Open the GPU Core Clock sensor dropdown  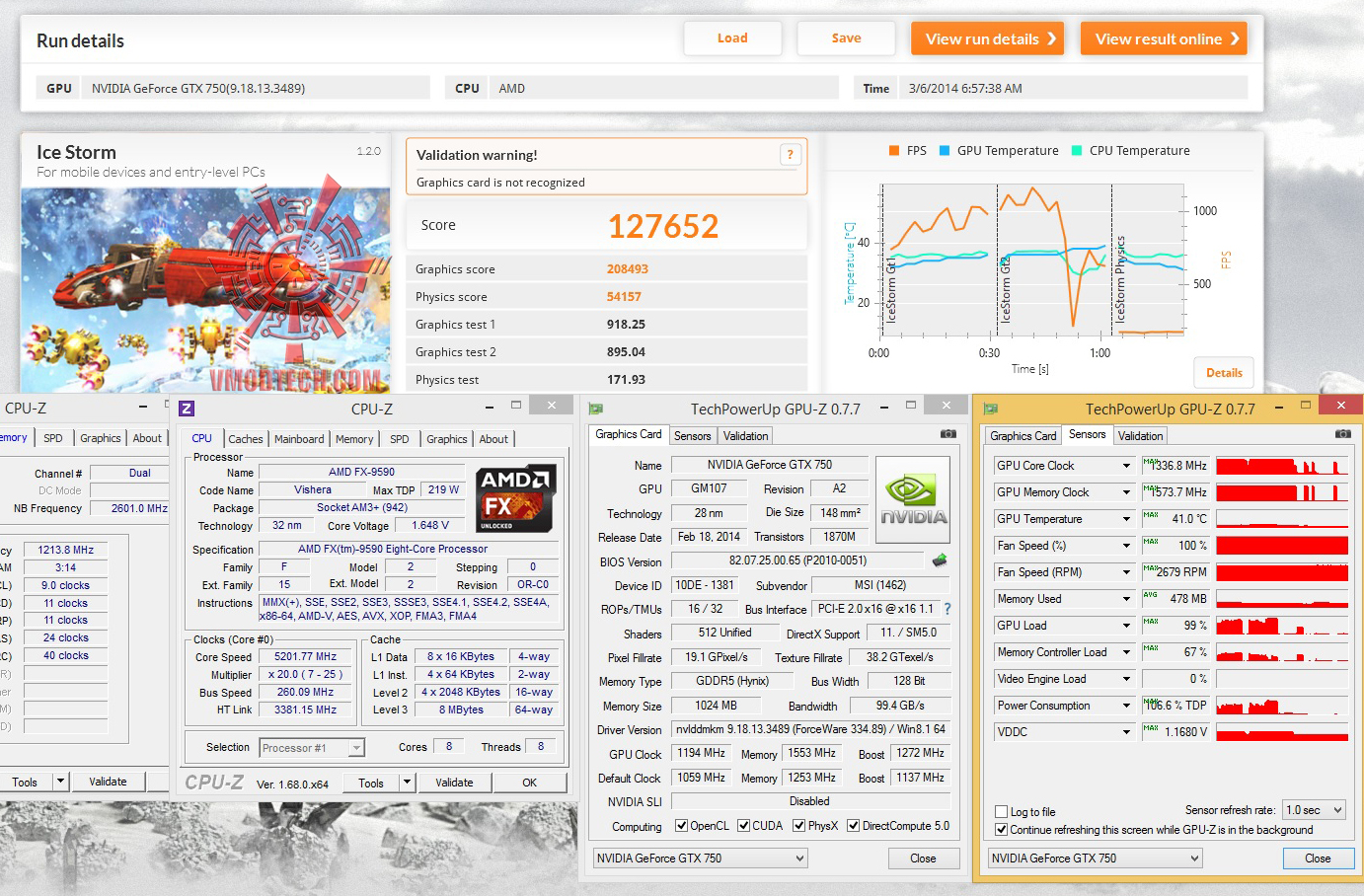tap(1126, 466)
